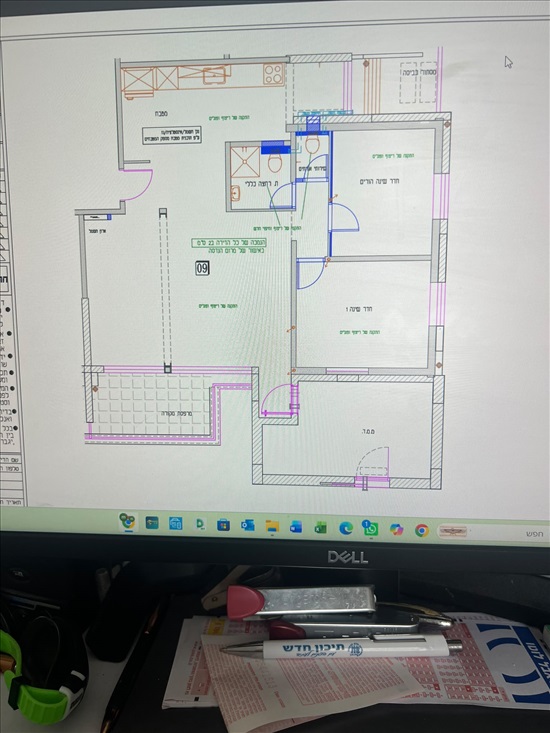
Task: Open the Word icon next to File Explorer
Action: 296,527
